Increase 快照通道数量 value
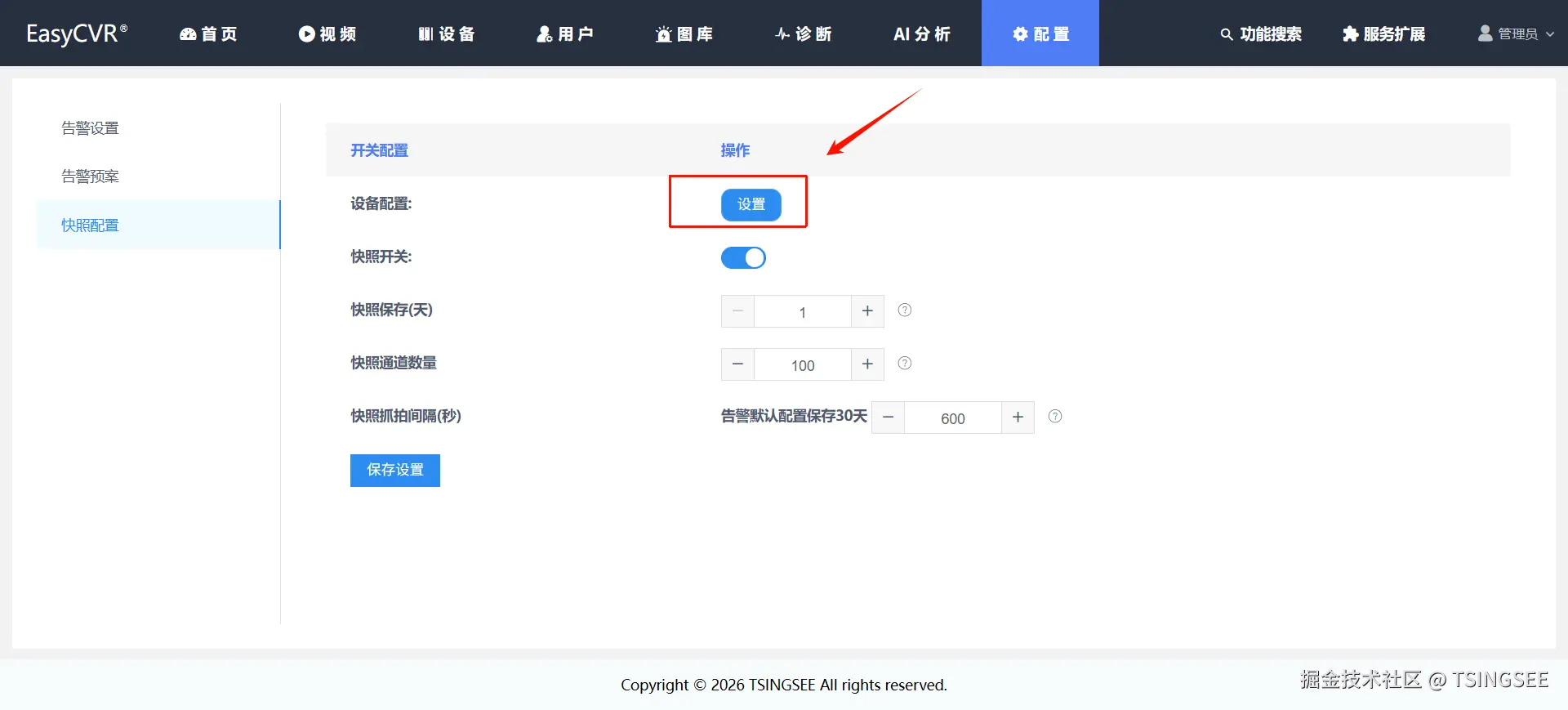Screen dimensions: 1568x710 pos(867,364)
